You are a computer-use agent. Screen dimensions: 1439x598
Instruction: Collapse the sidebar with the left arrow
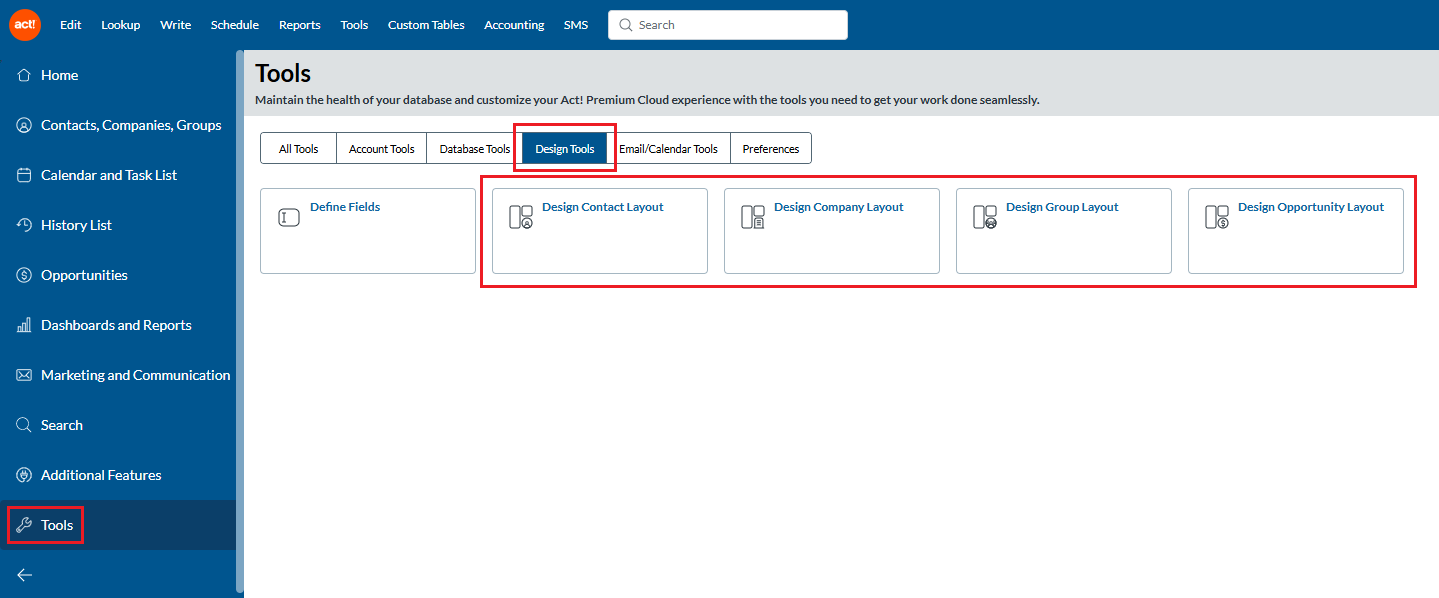[25, 575]
